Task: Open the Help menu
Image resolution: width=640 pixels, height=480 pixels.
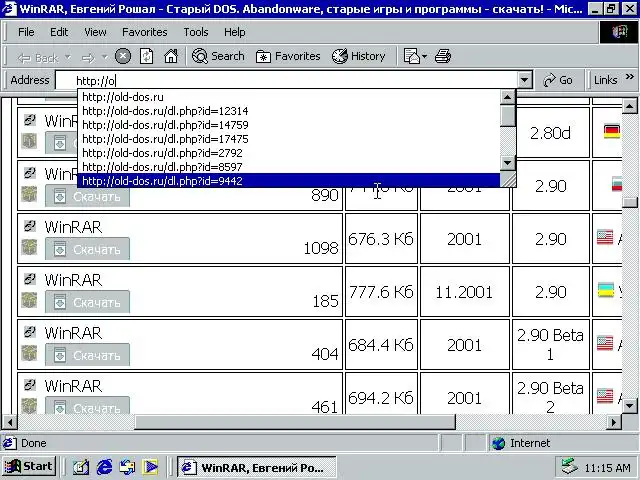Action: click(x=234, y=32)
